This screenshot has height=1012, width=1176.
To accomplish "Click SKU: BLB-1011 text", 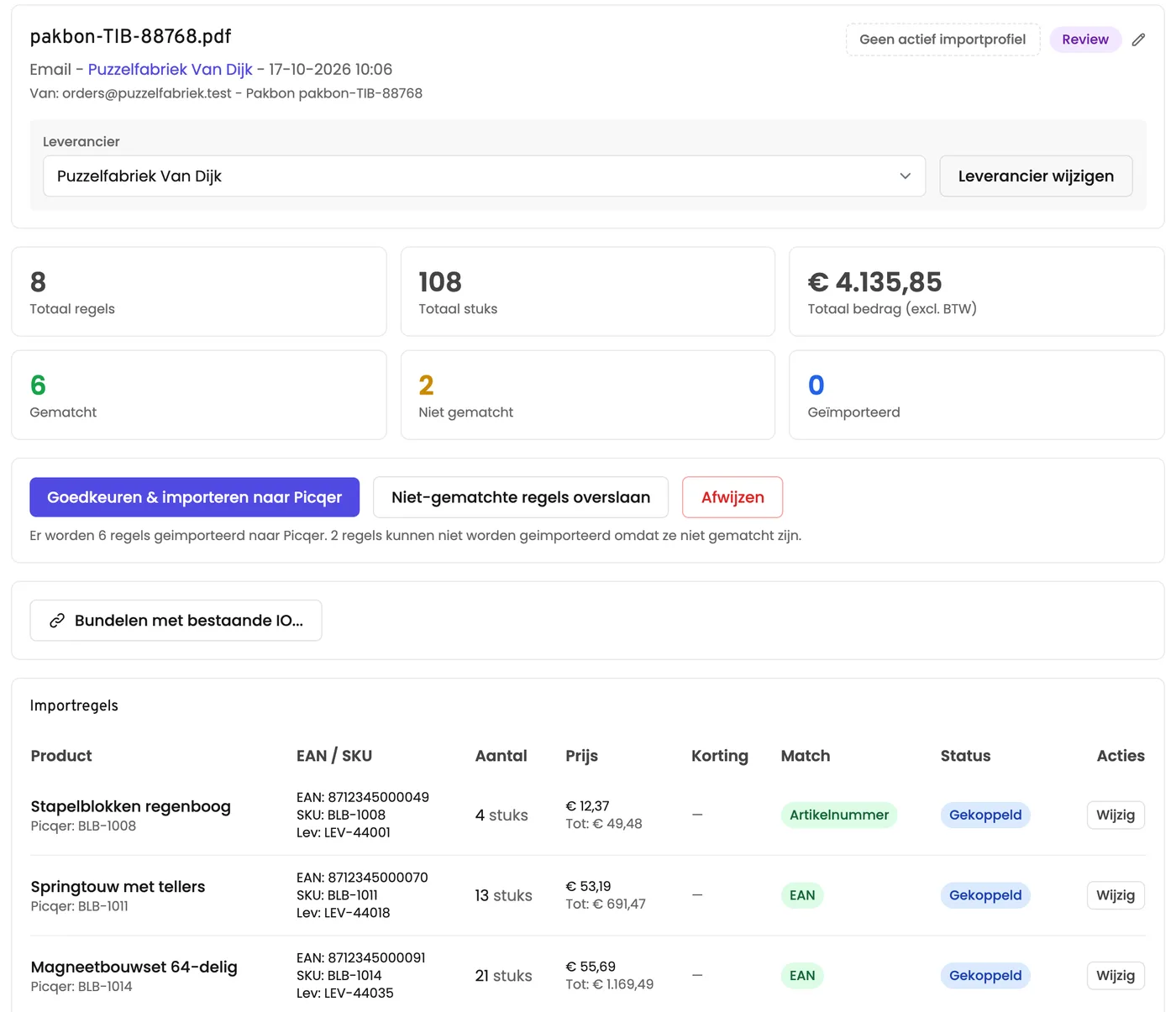I will click(x=337, y=895).
